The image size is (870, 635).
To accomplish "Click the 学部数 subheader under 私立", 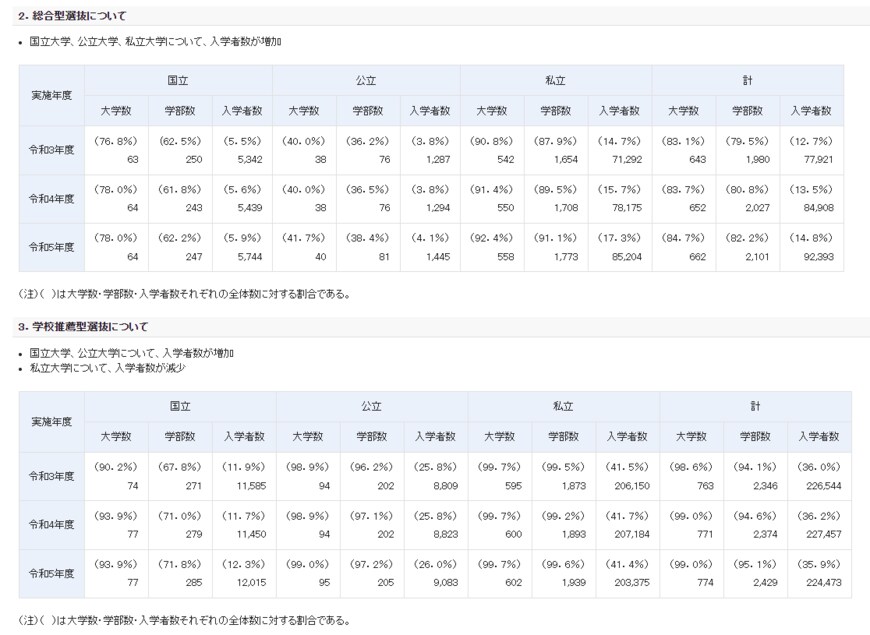I will [x=554, y=112].
